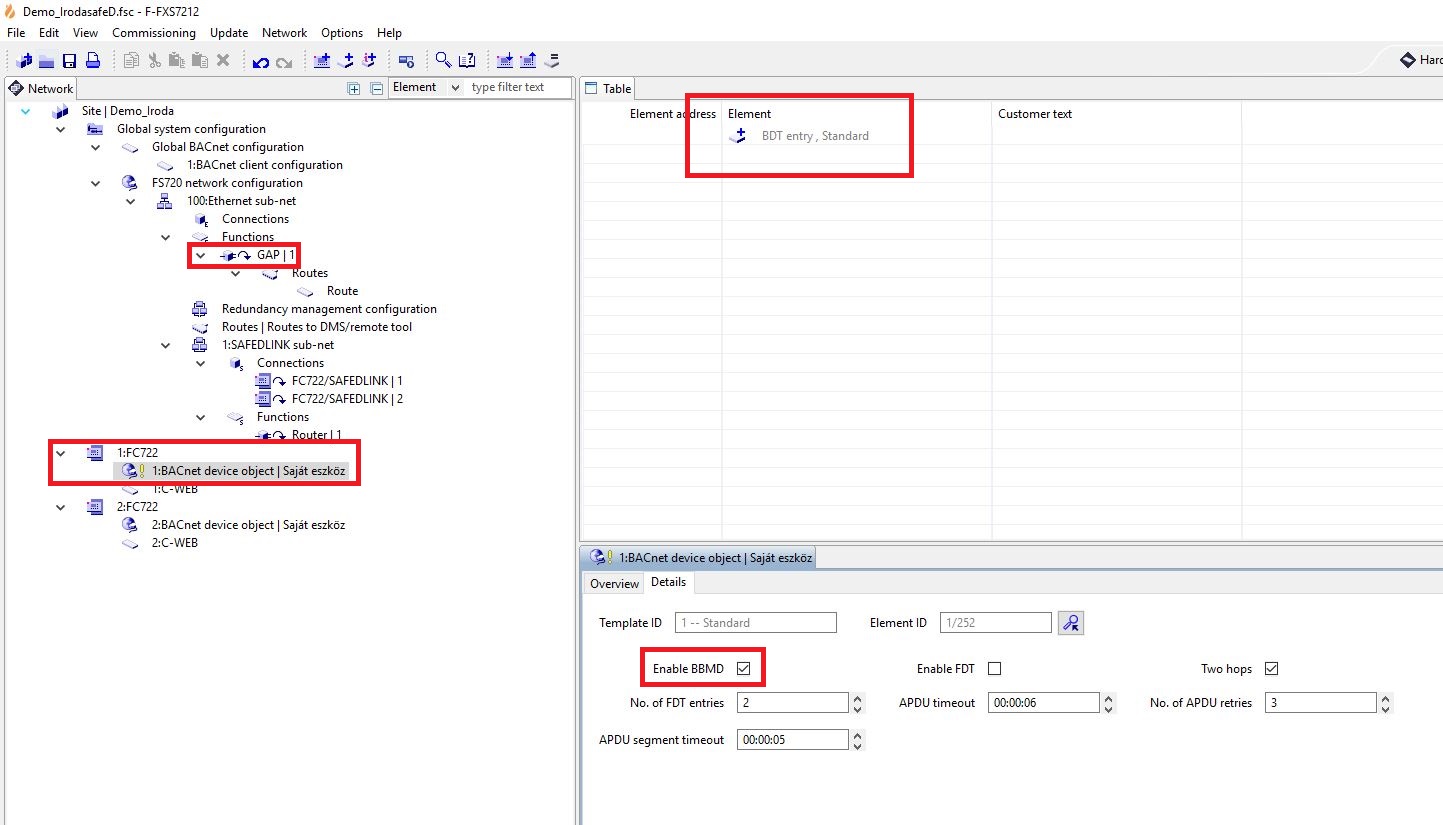Click the help book icon with question mark

pos(466,61)
